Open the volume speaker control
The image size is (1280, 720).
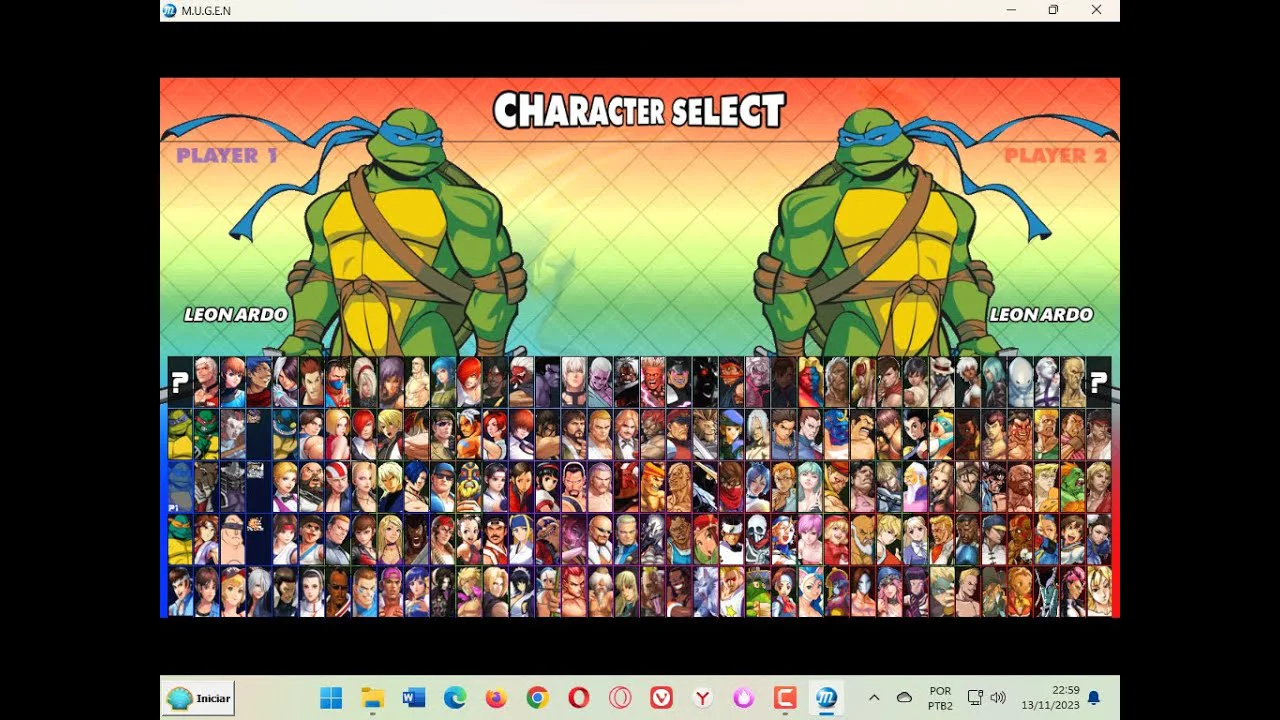(x=998, y=698)
